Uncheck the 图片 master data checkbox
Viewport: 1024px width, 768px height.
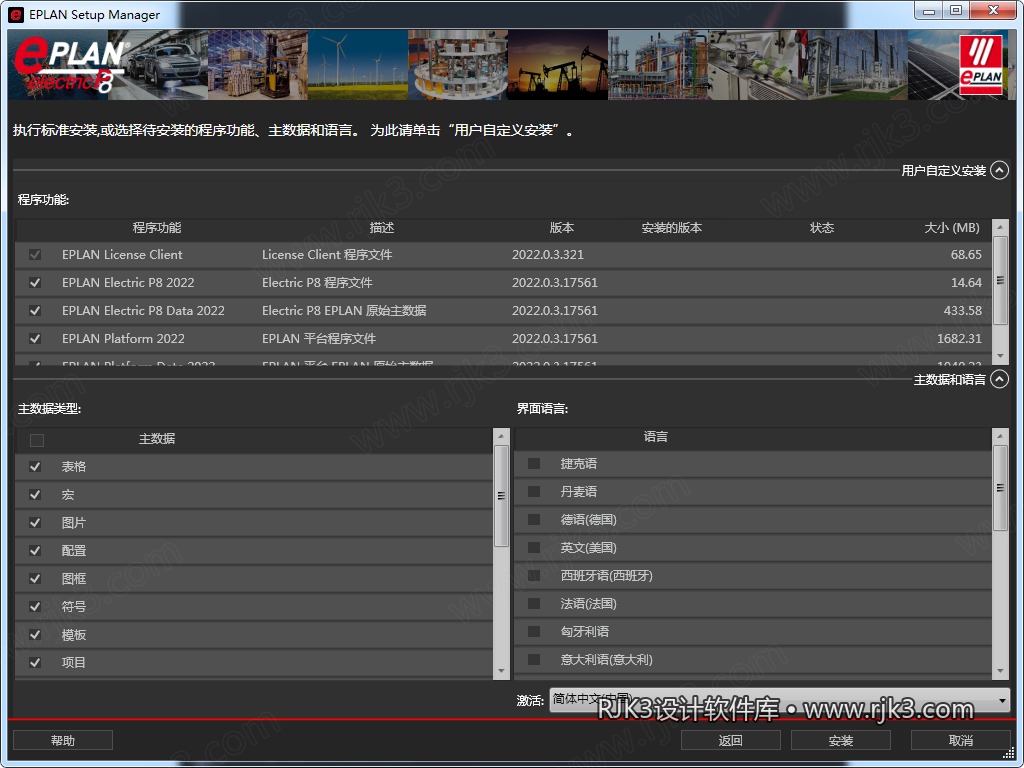point(35,523)
